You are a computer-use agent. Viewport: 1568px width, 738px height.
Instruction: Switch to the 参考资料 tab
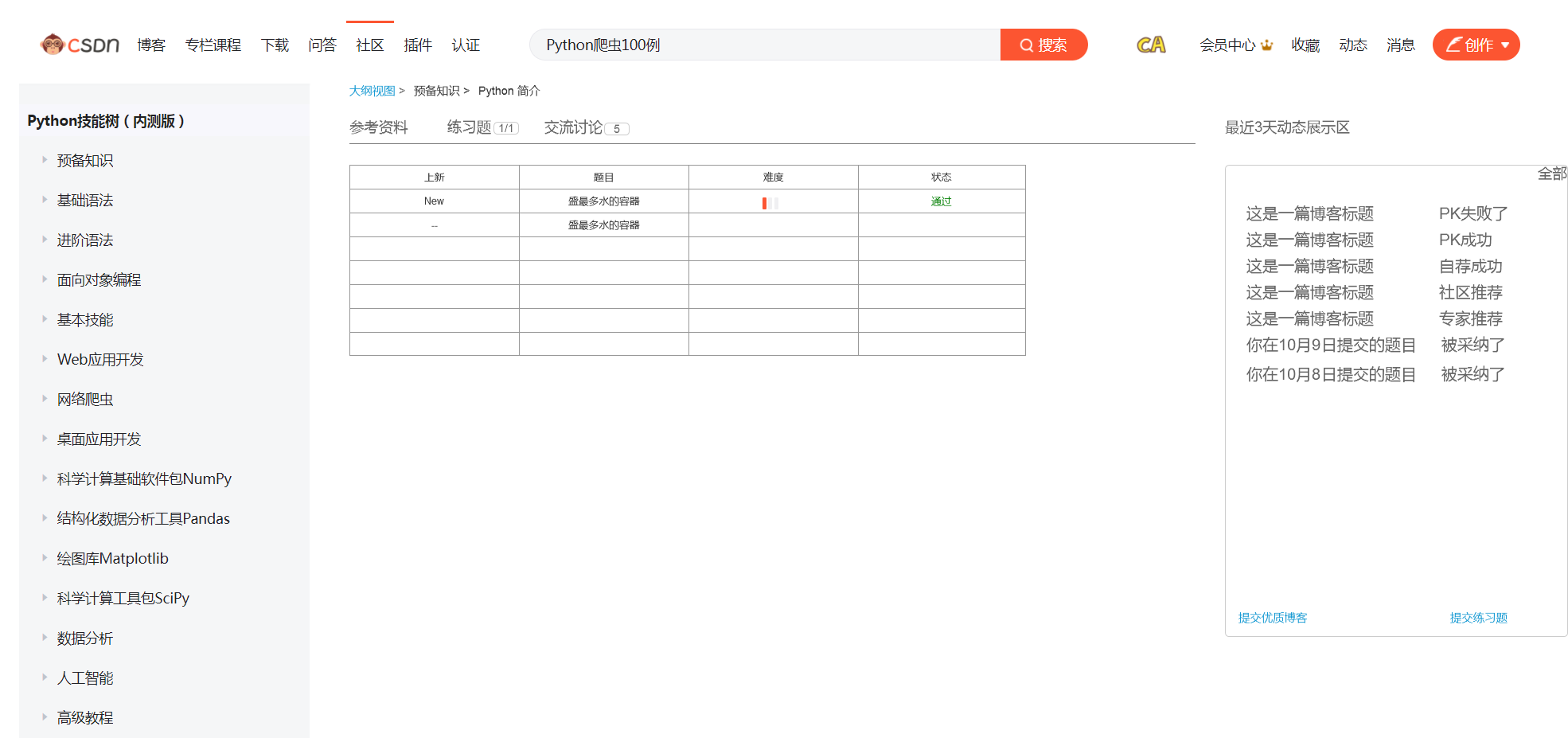(379, 127)
